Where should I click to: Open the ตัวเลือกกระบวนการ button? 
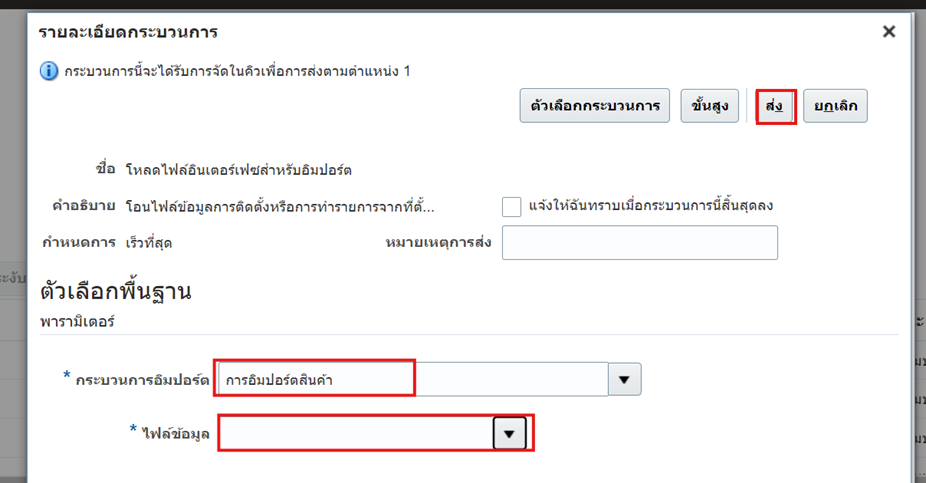pyautogui.click(x=594, y=106)
